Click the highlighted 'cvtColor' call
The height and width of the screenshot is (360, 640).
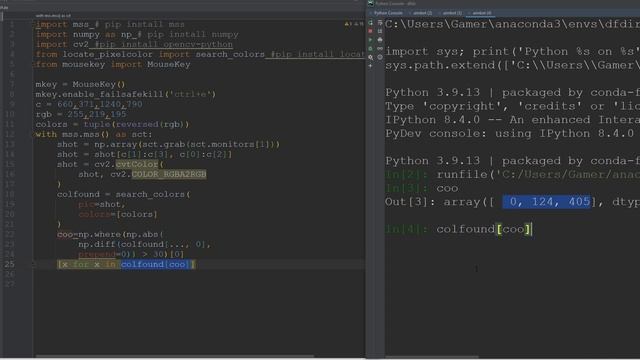point(137,164)
